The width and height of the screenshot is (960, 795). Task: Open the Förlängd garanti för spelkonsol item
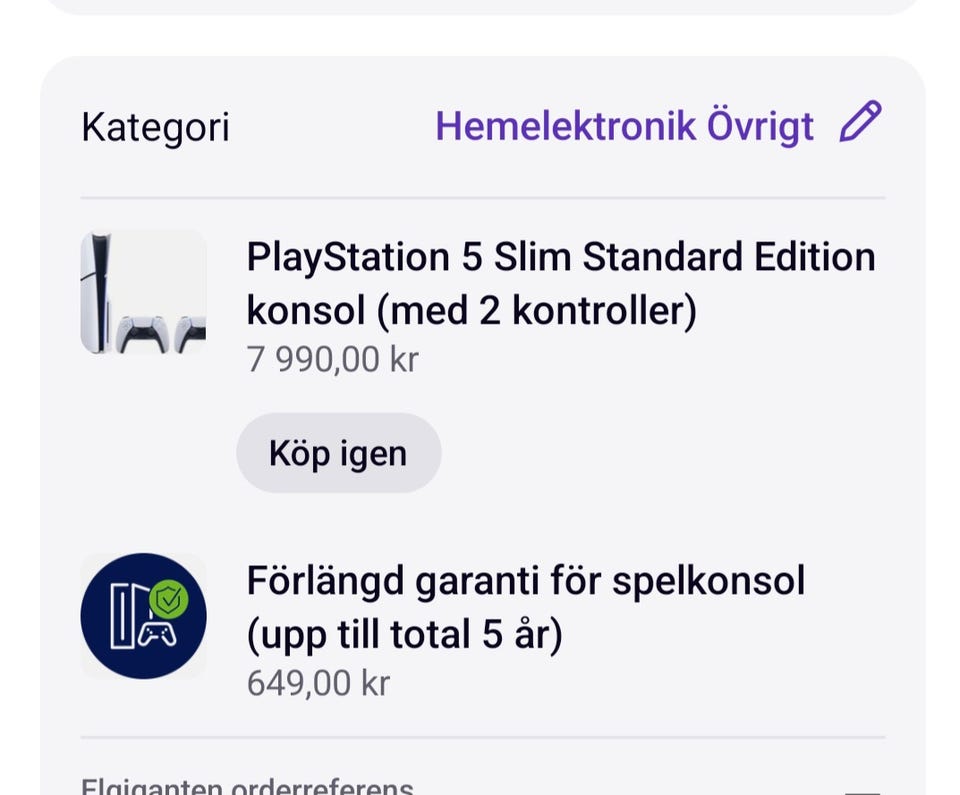525,581
